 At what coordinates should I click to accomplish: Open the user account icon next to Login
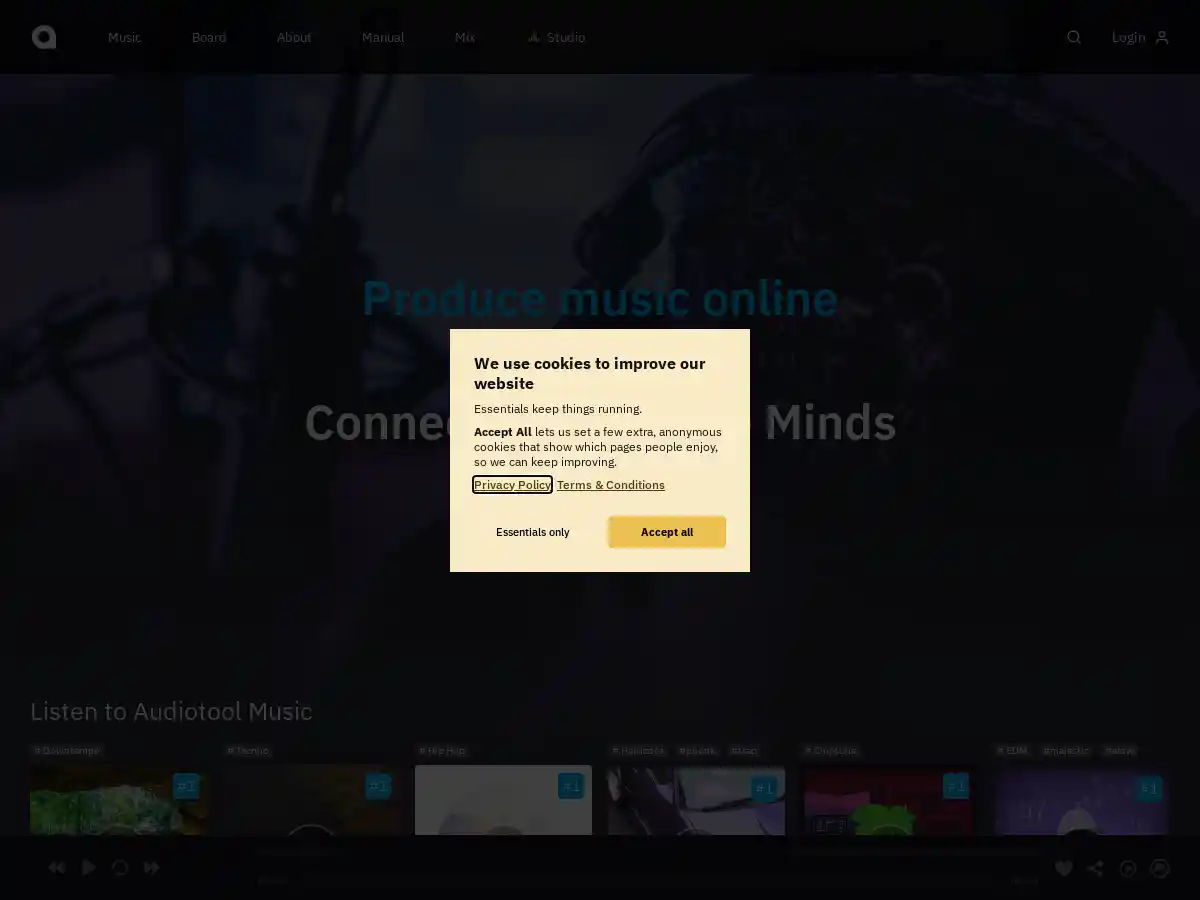[x=1162, y=37]
